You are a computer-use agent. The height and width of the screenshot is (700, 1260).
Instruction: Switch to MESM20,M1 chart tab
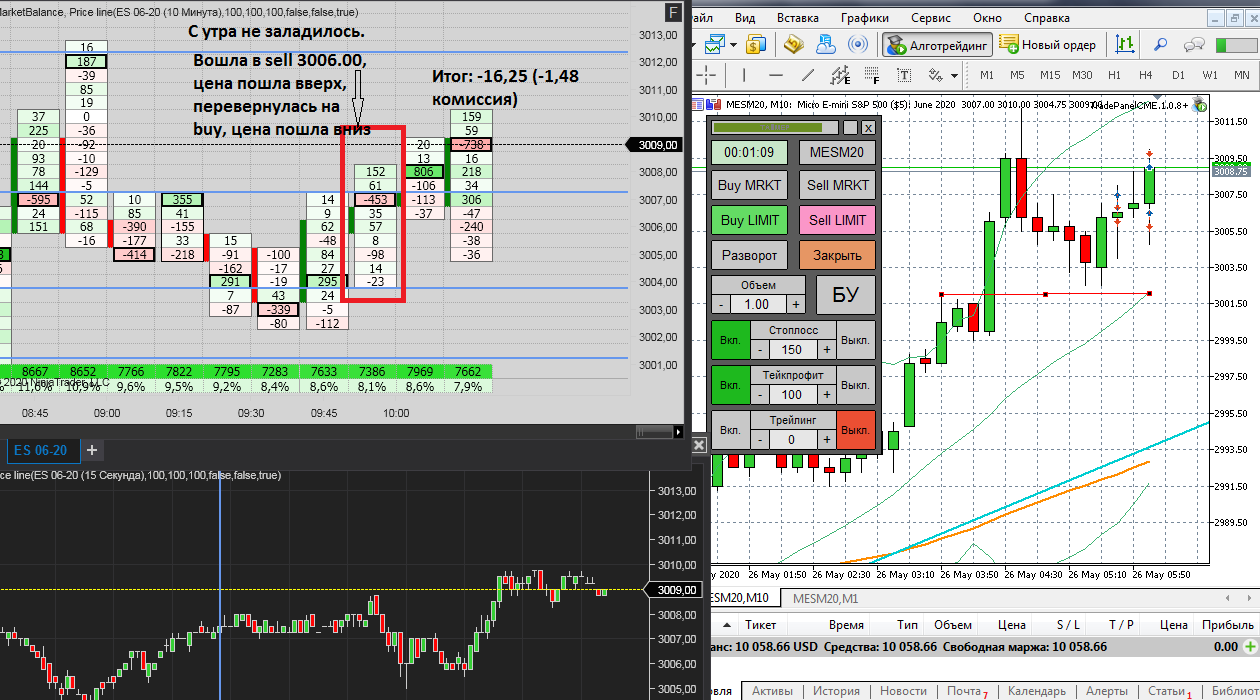pyautogui.click(x=826, y=598)
